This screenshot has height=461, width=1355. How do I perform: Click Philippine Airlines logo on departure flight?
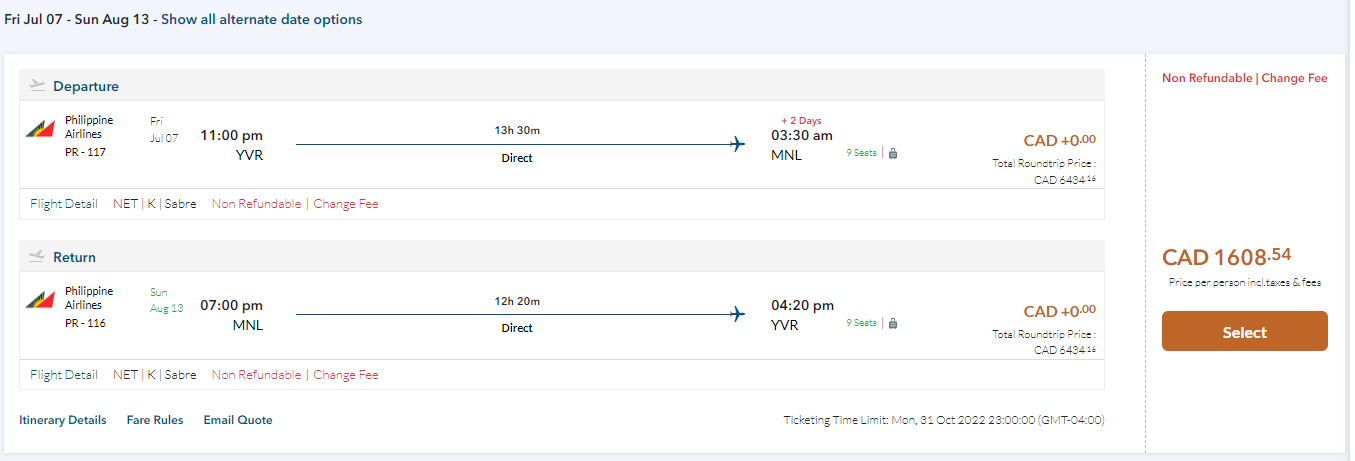click(41, 129)
